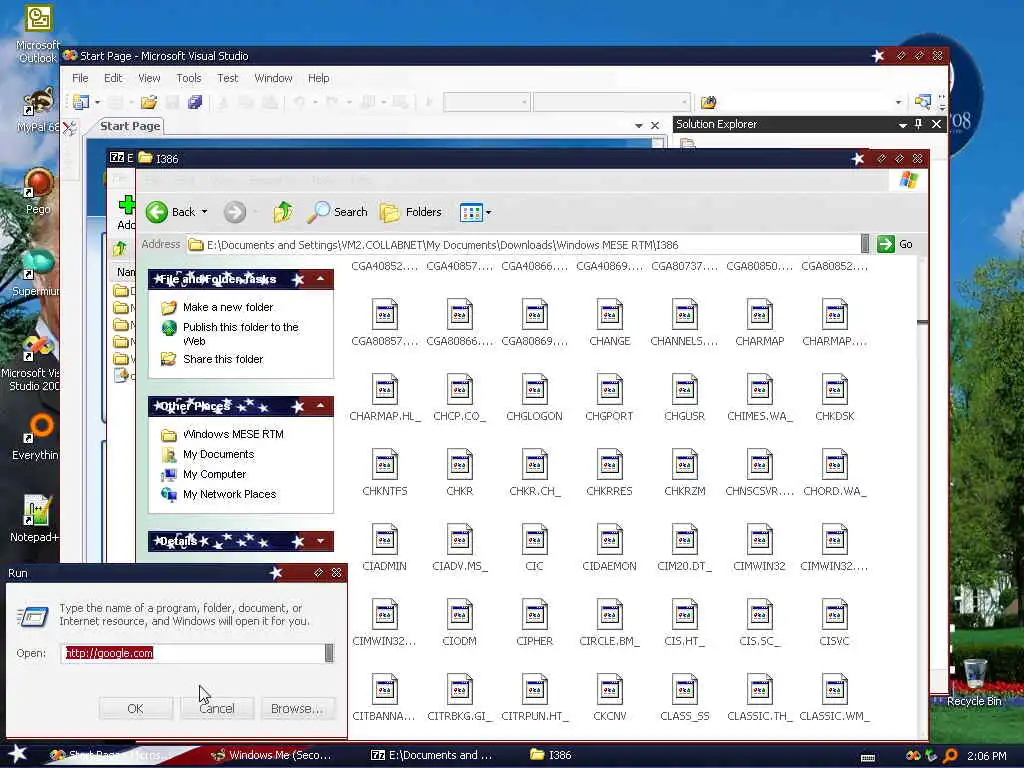Screen dimensions: 1024x768
Task: Collapse the File and Folder Tasks panel
Action: 321,279
